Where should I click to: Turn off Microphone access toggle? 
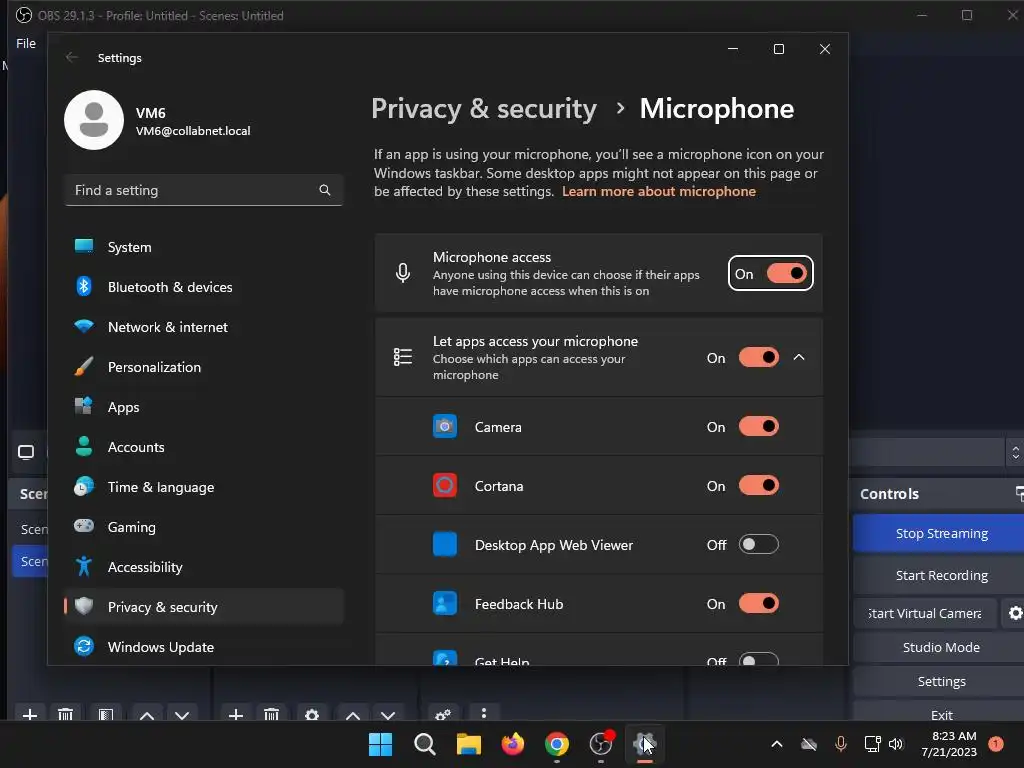click(786, 274)
